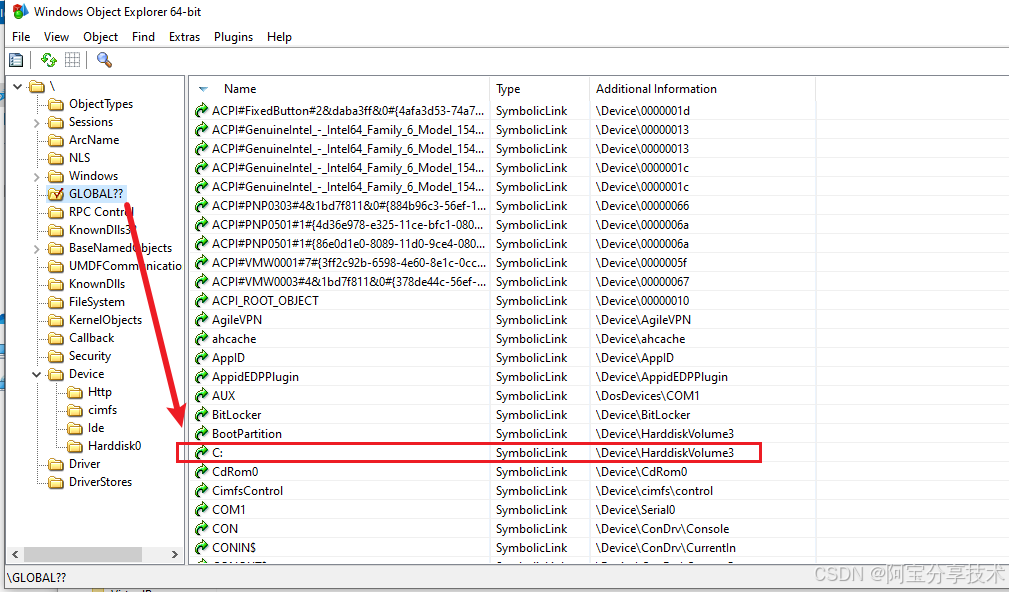
Task: Open the Find menu
Action: 143,37
